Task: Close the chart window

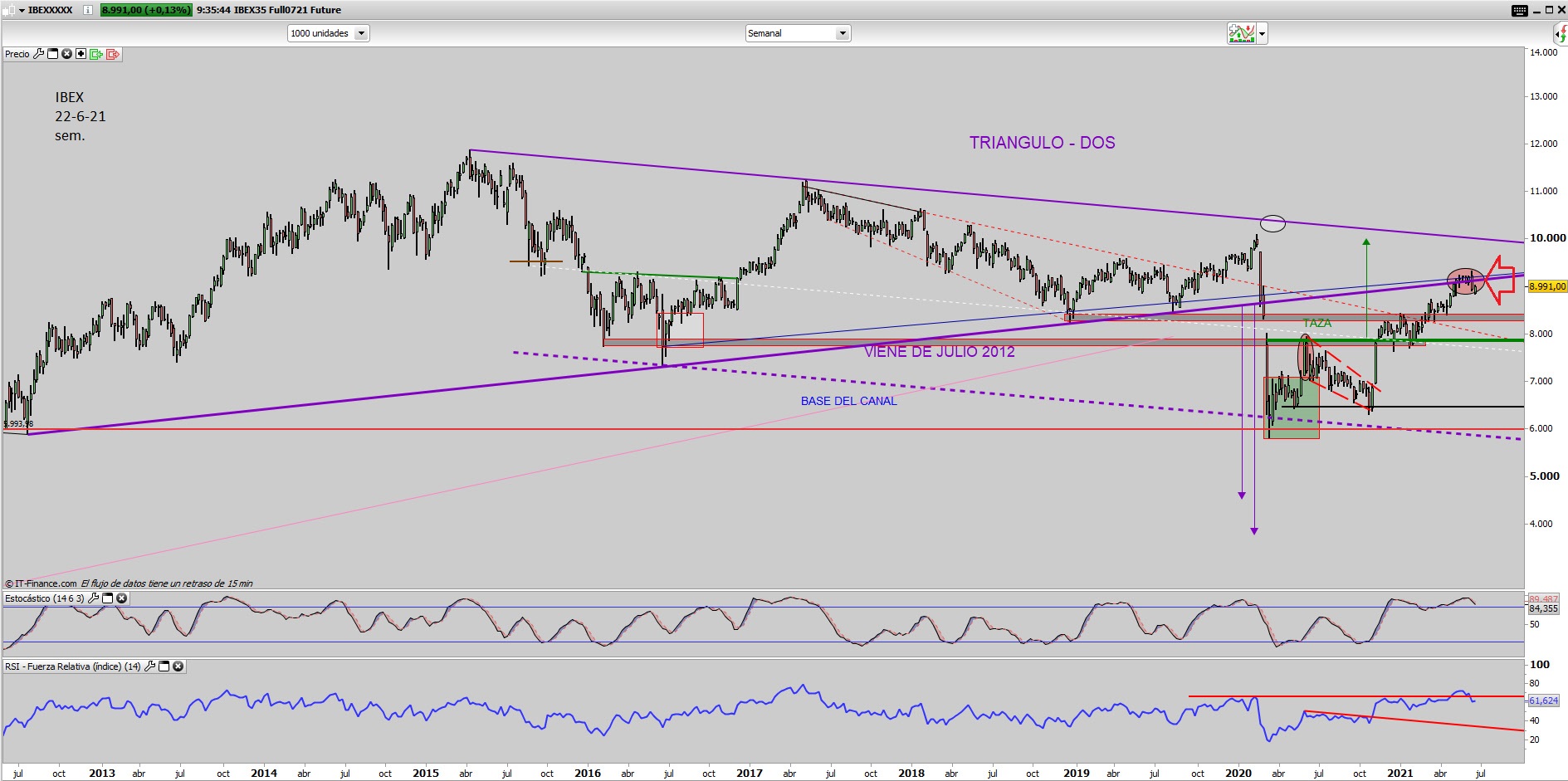Action: (1561, 10)
